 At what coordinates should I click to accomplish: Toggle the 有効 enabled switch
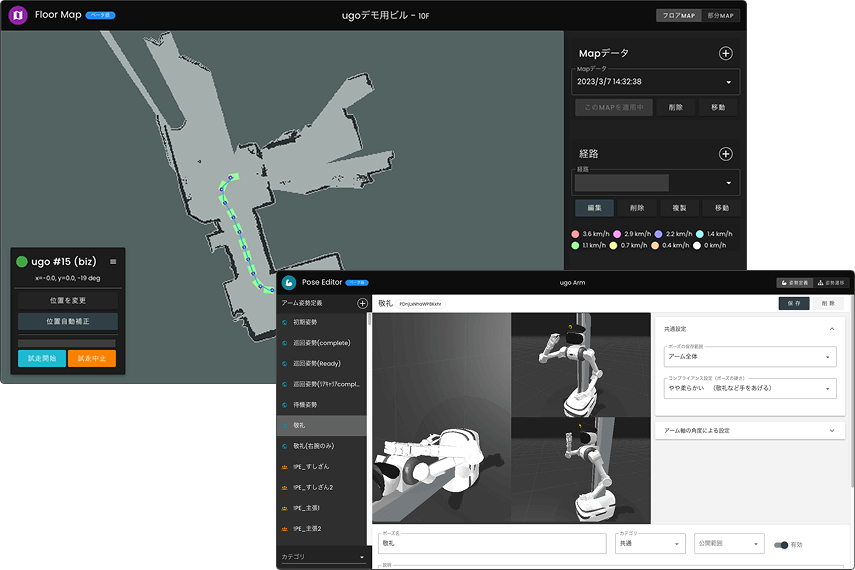pos(781,545)
